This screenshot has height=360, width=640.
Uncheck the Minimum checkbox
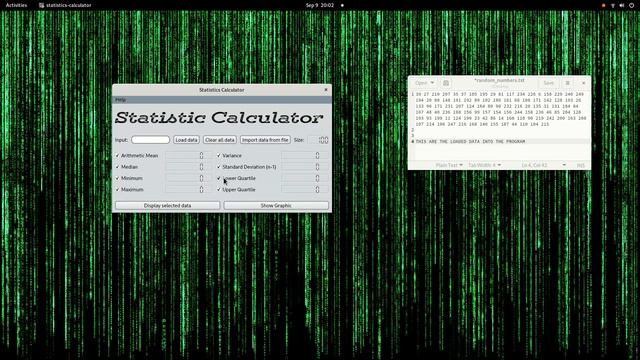[118, 178]
